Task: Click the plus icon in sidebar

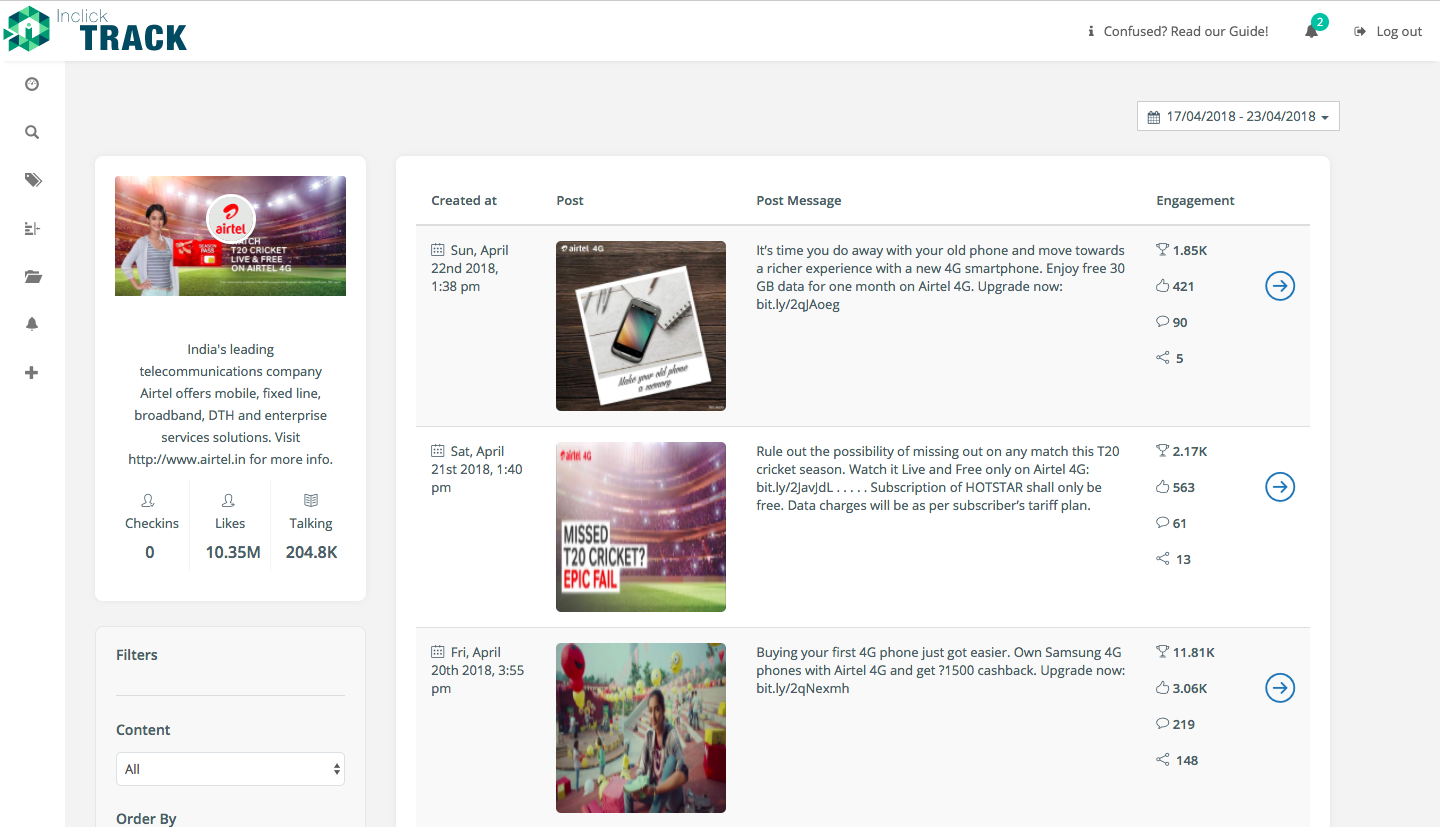Action: 32,372
